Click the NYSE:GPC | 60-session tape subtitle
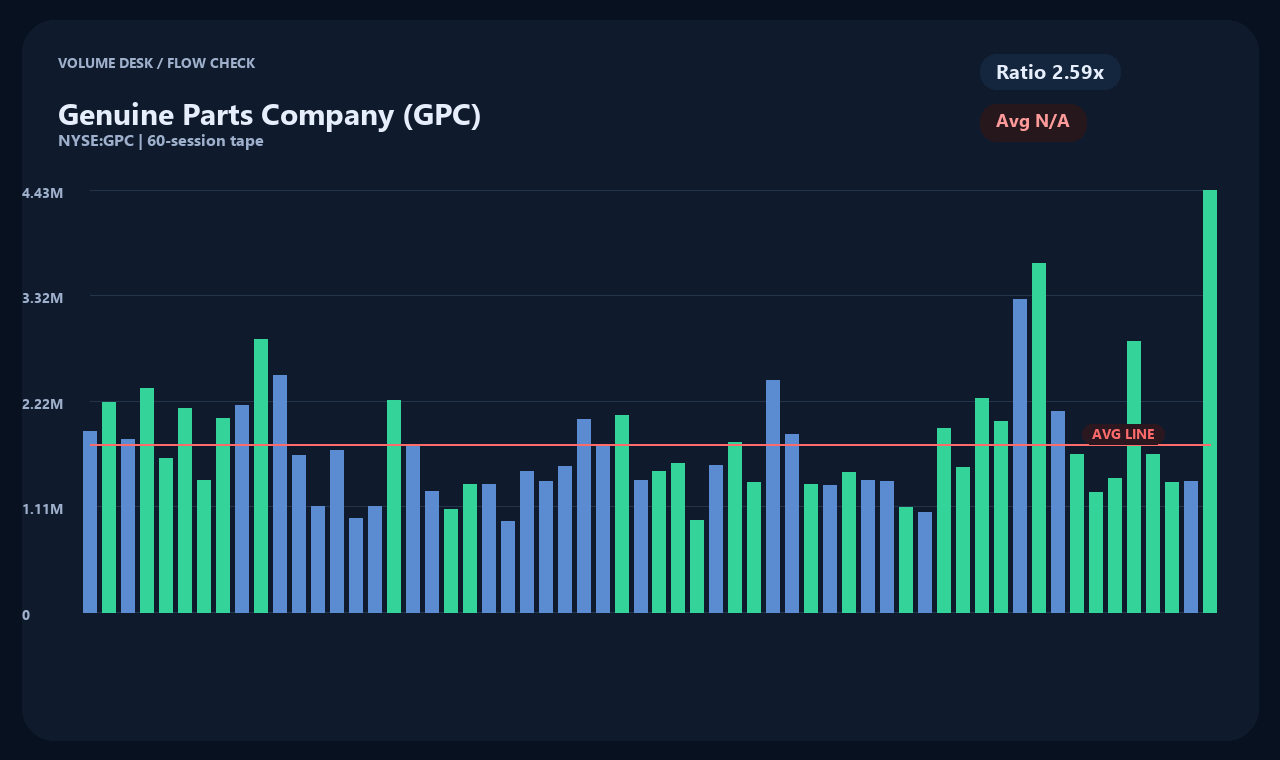Image resolution: width=1280 pixels, height=760 pixels. (x=161, y=141)
